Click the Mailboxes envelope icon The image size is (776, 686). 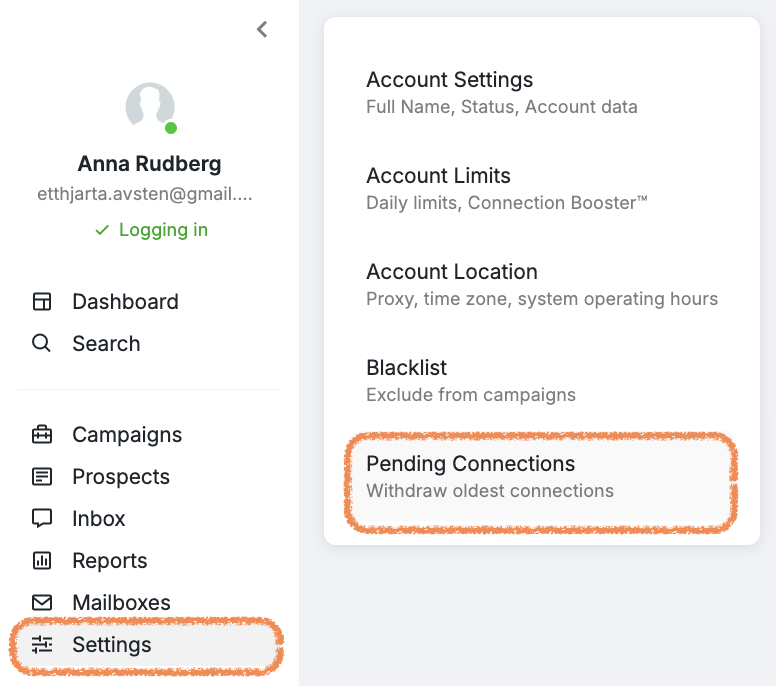coord(42,603)
